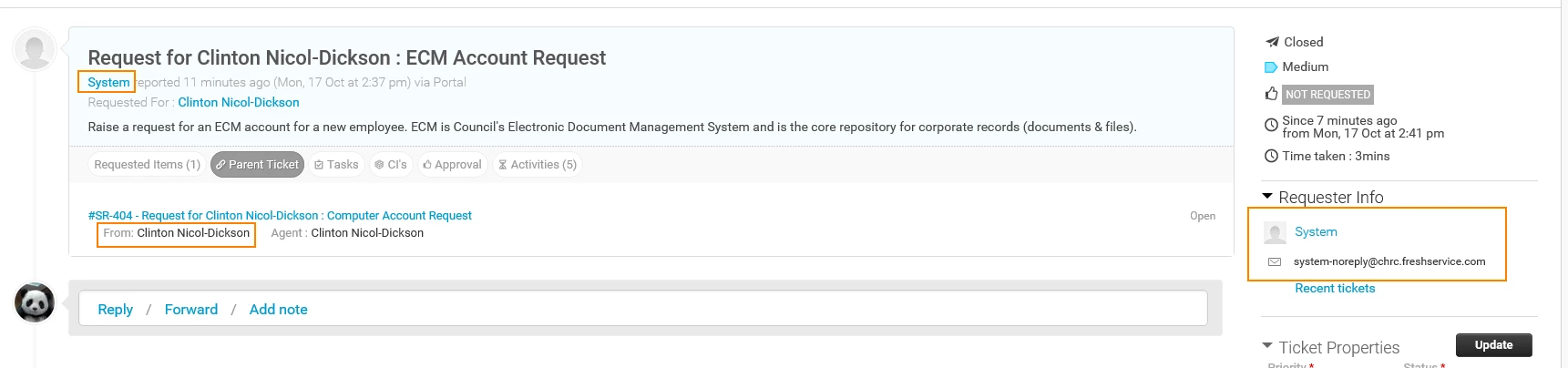This screenshot has width=1568, height=368.
Task: Click the System avatar in Requester Info
Action: point(1275,232)
